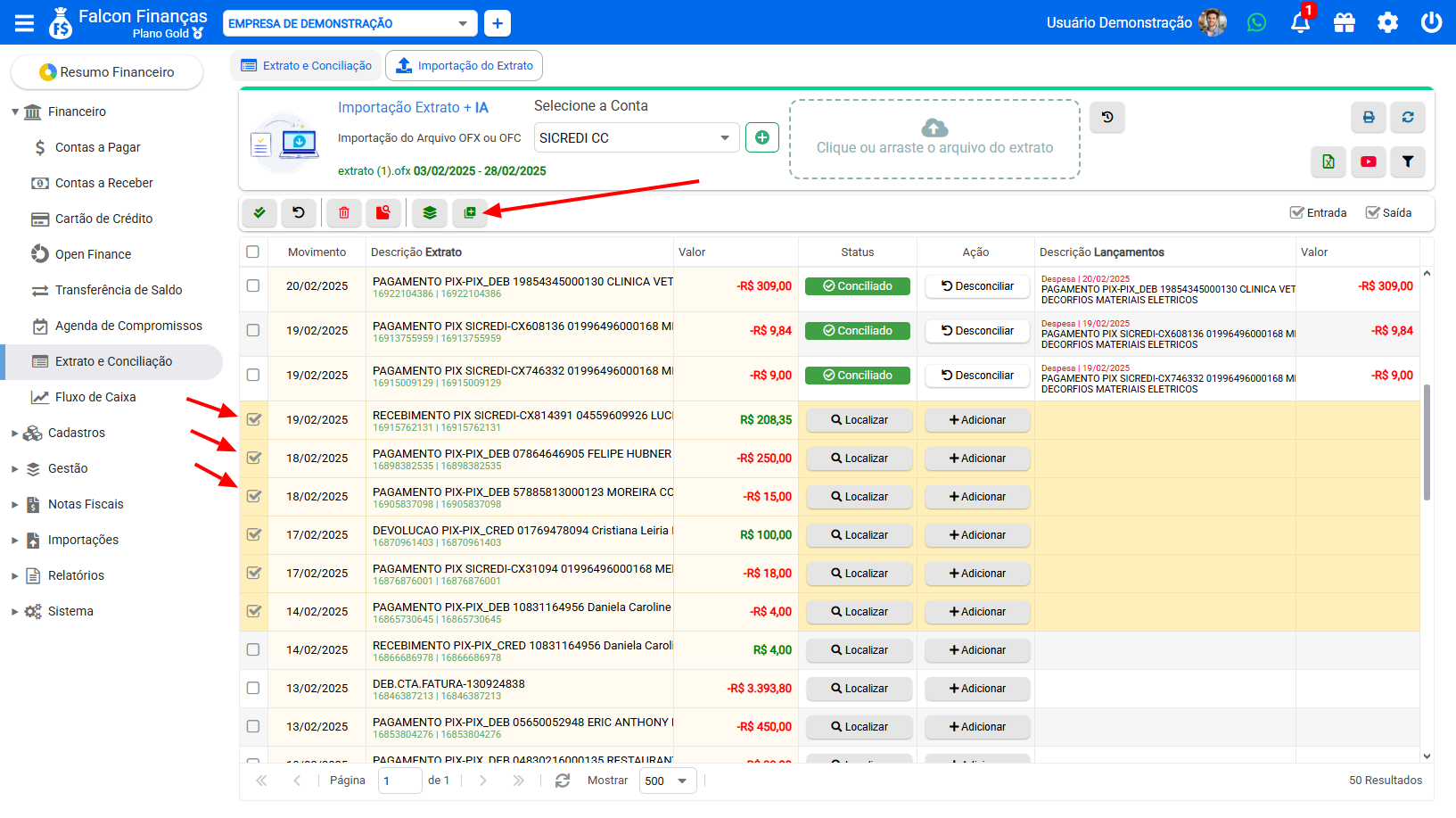Click Localizar for FELIPE HUBNER payment
This screenshot has width=1456, height=818.
(x=860, y=458)
